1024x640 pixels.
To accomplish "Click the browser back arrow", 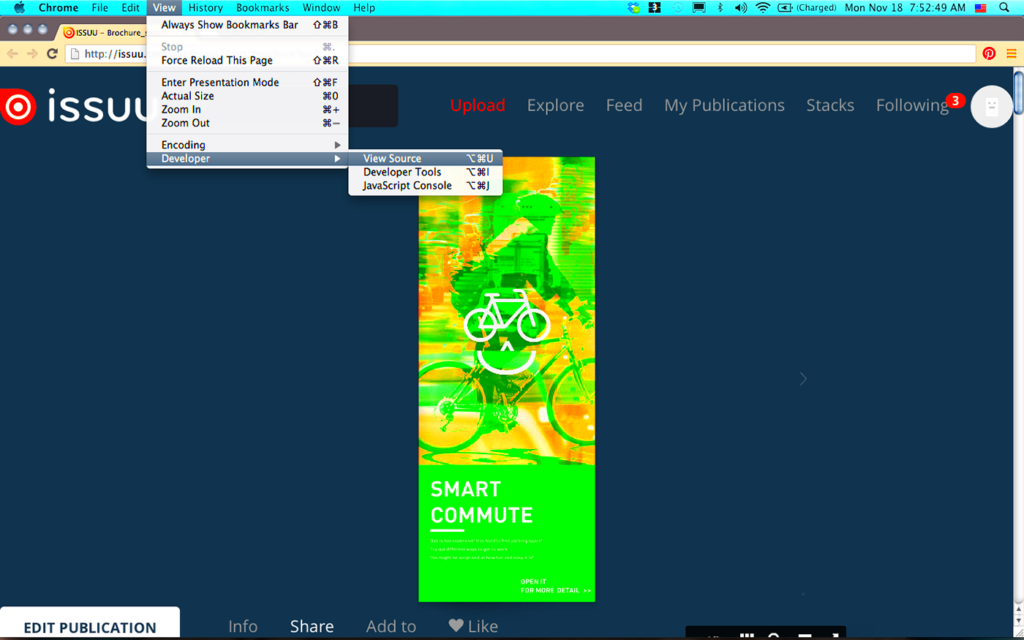I will point(12,54).
